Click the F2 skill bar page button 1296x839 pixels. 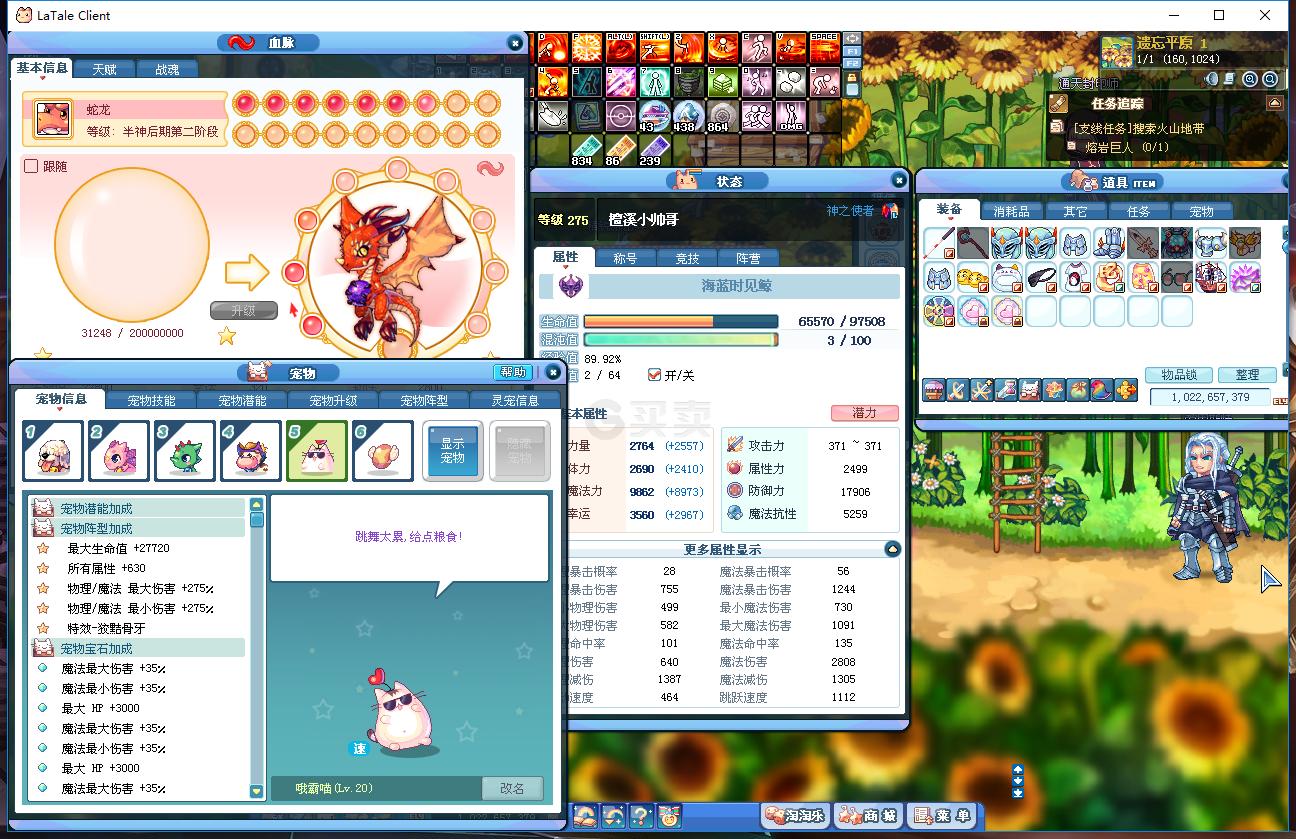(852, 63)
